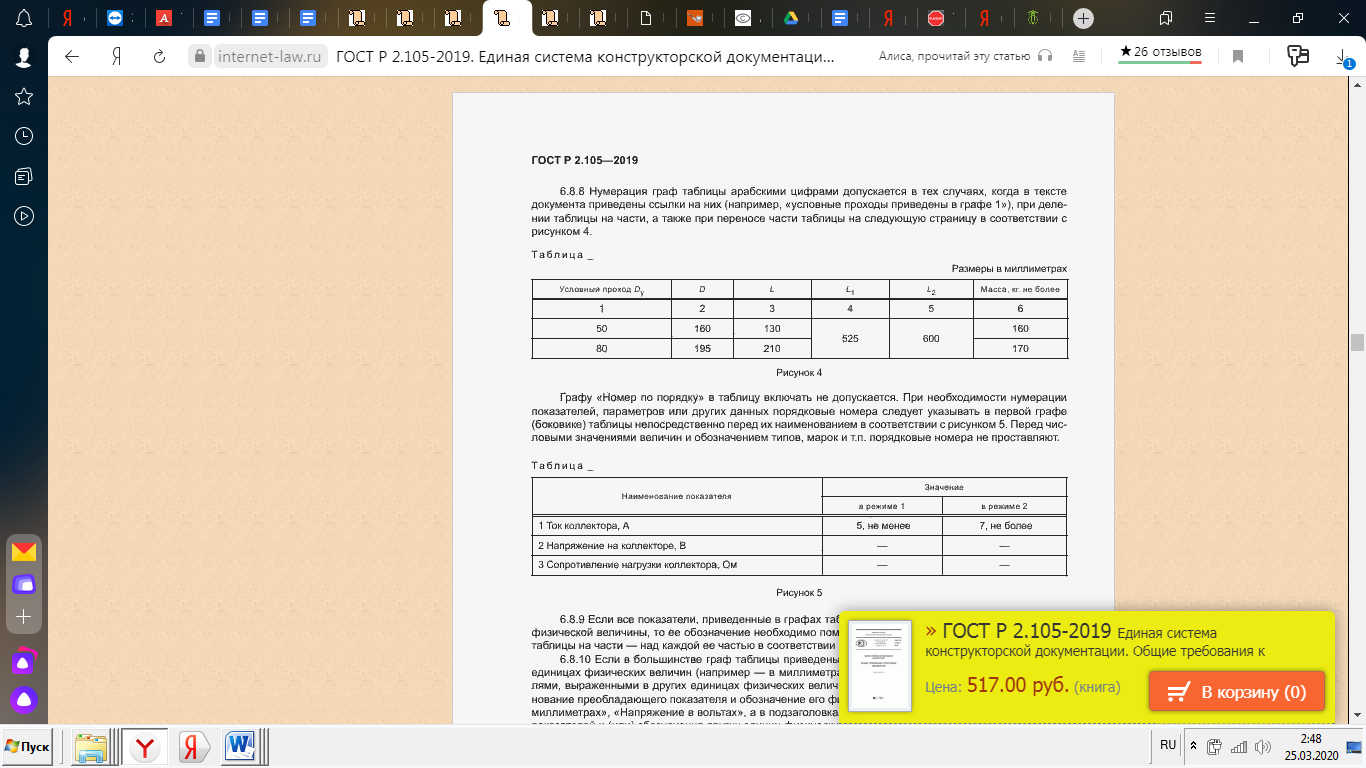Switch to the Google Drive tab

click(x=790, y=18)
